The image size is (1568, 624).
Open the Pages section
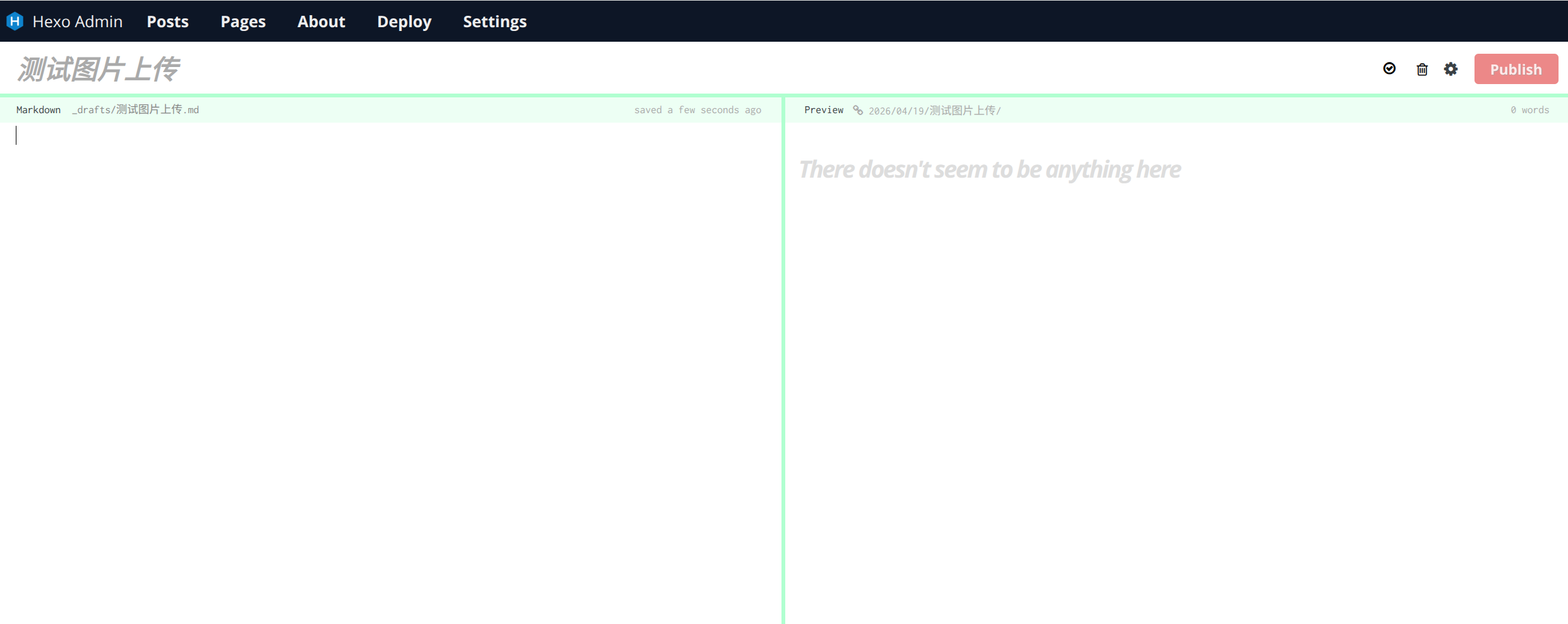pyautogui.click(x=243, y=21)
